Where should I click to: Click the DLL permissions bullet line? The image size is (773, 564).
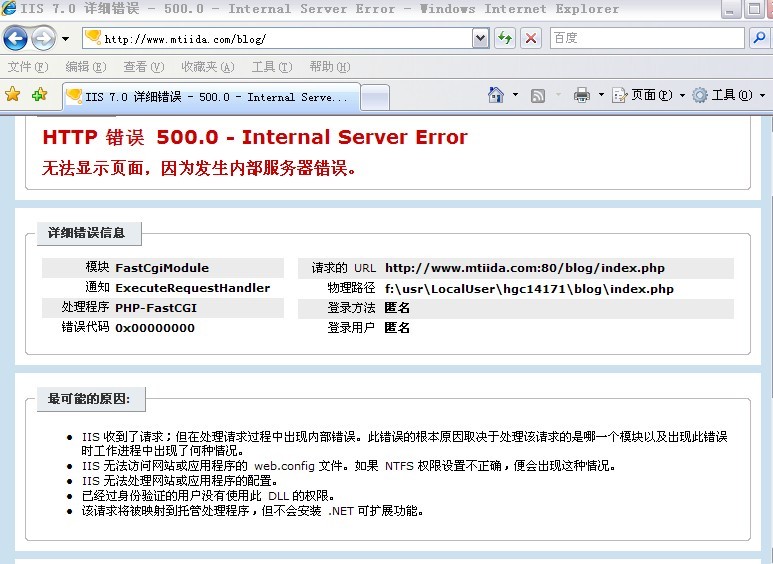(x=208, y=495)
